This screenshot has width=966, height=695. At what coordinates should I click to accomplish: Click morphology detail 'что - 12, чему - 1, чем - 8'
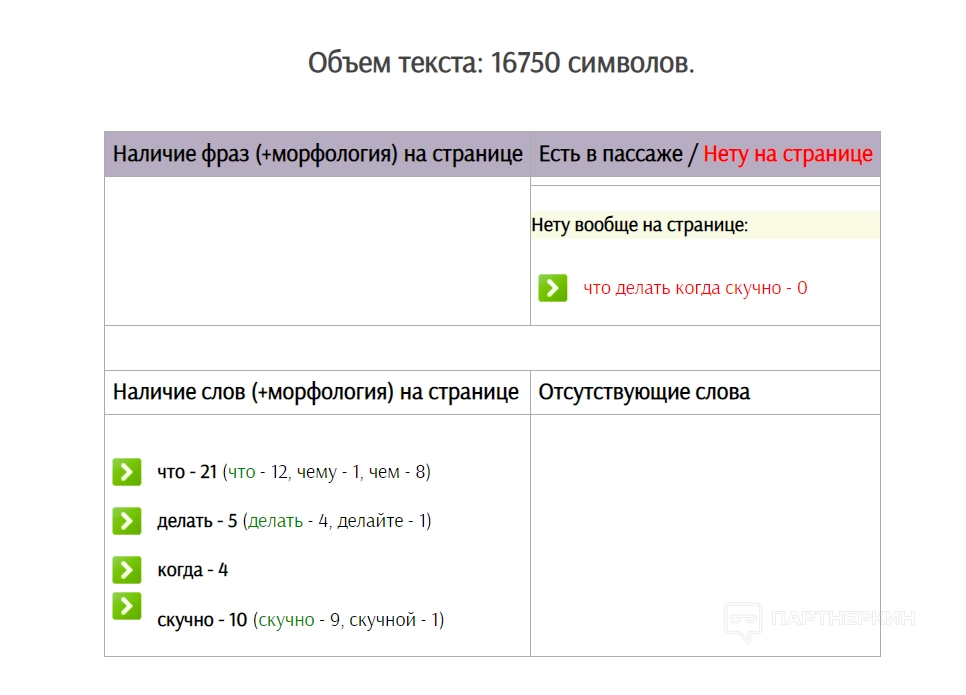pyautogui.click(x=327, y=472)
